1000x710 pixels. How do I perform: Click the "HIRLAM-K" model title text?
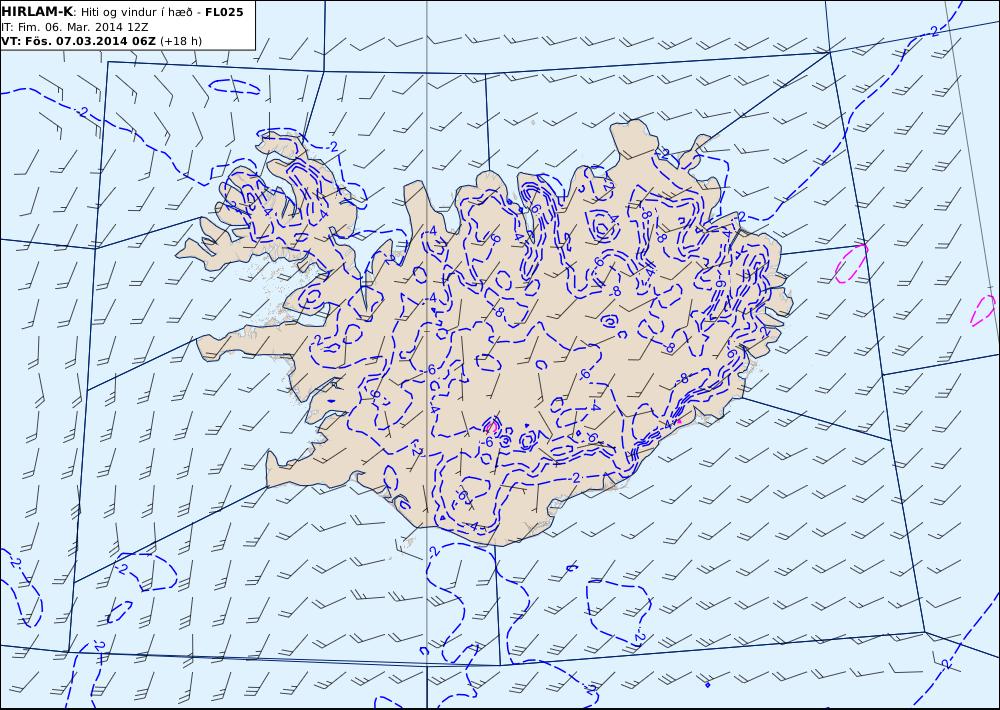click(37, 12)
